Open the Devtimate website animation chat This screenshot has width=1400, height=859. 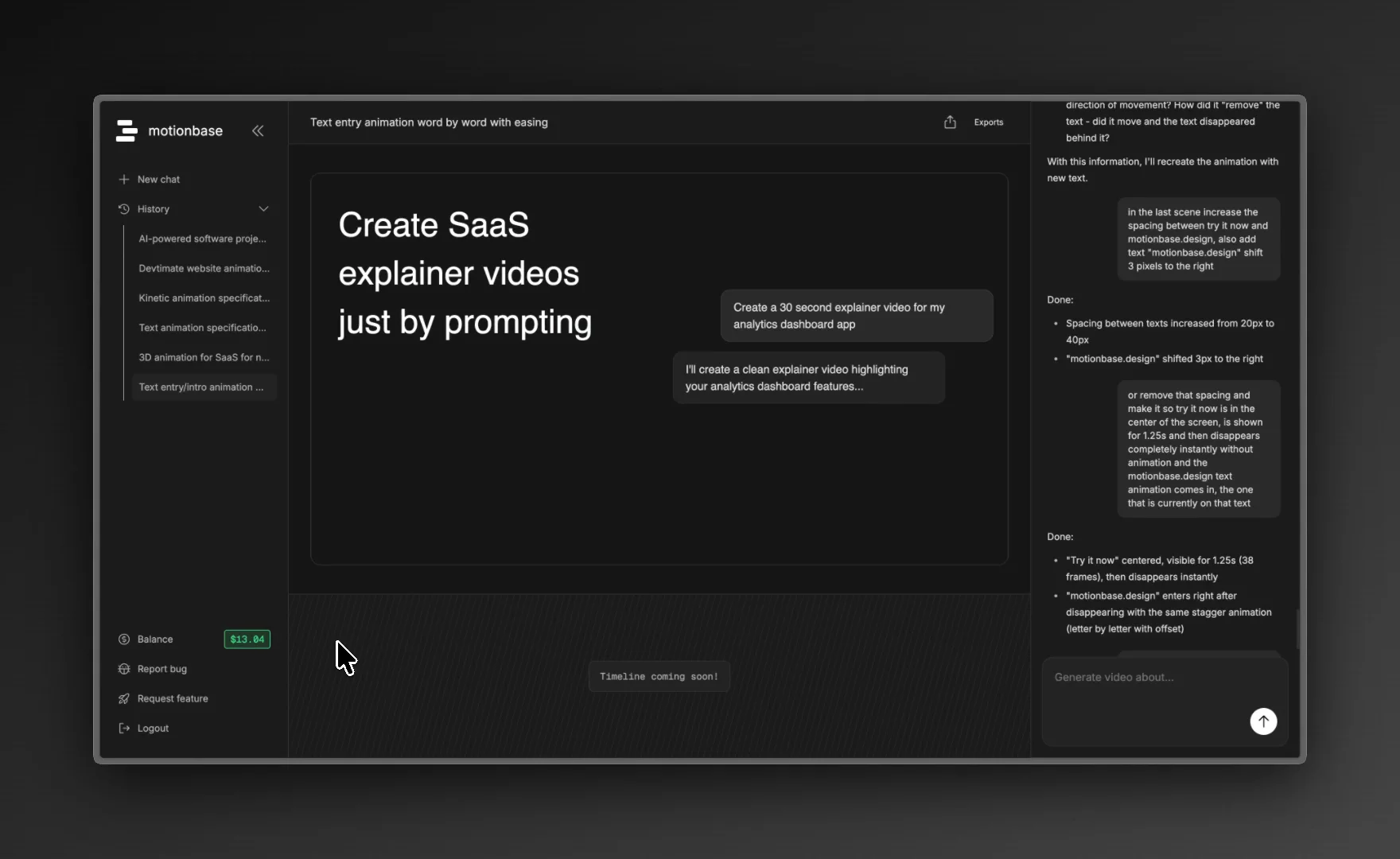(204, 268)
